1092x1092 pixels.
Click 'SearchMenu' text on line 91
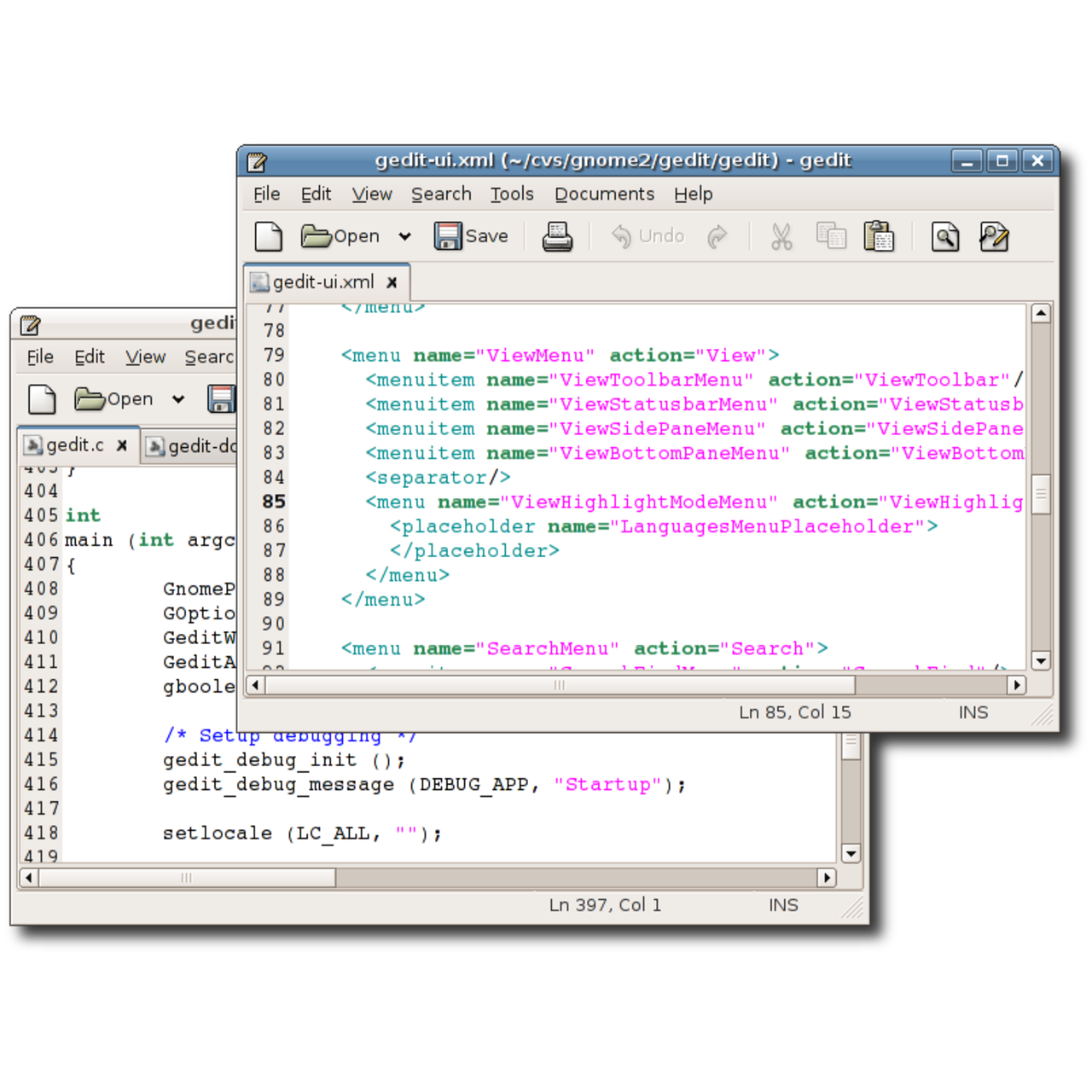click(547, 649)
